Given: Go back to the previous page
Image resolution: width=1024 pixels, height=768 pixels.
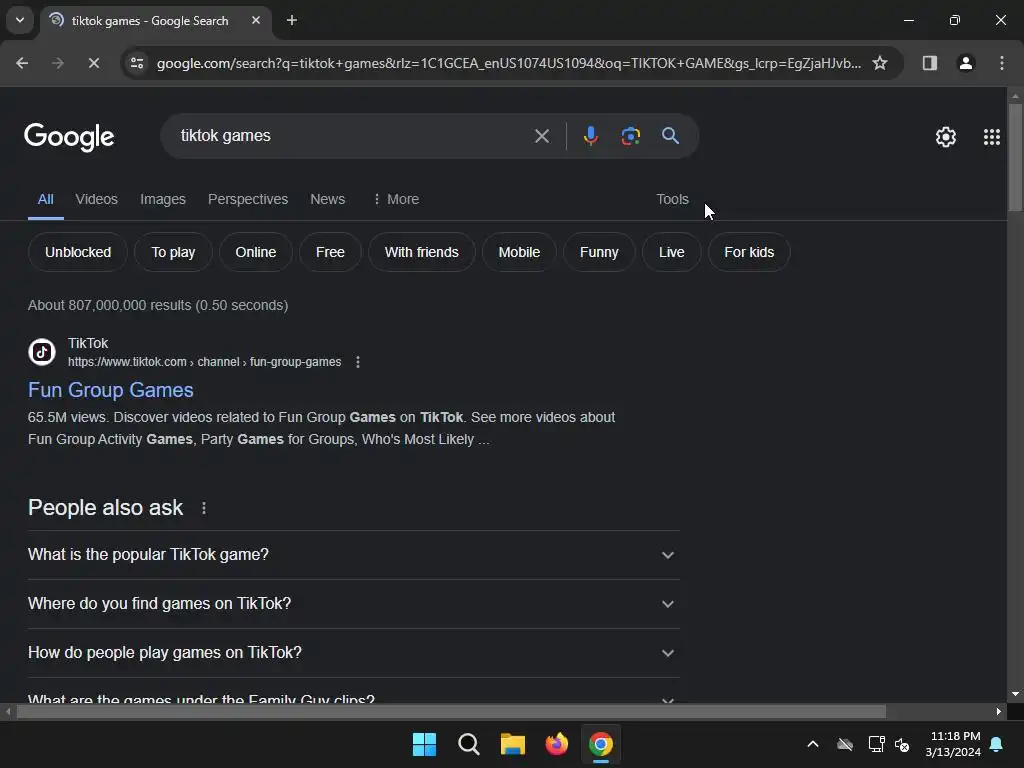Looking at the screenshot, I should (22, 63).
